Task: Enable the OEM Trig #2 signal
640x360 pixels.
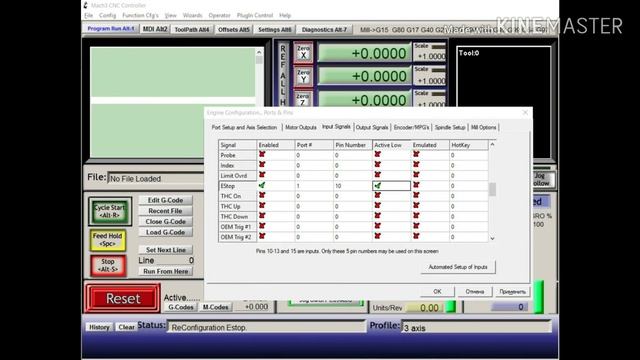Action: [262, 236]
